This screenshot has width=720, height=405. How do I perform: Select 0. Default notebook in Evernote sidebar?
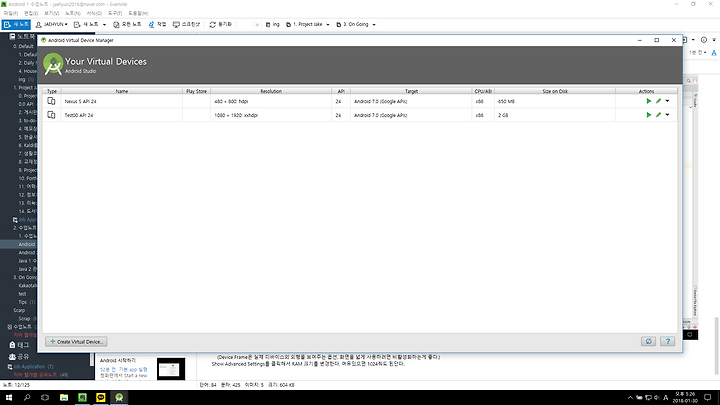[23, 46]
